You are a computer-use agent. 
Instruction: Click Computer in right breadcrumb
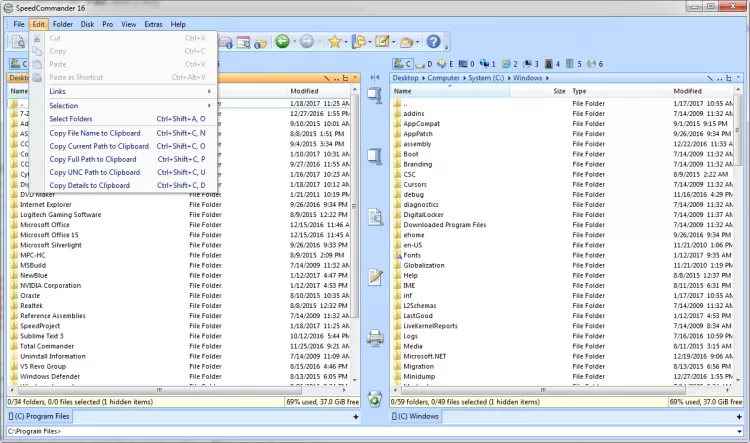(x=443, y=78)
